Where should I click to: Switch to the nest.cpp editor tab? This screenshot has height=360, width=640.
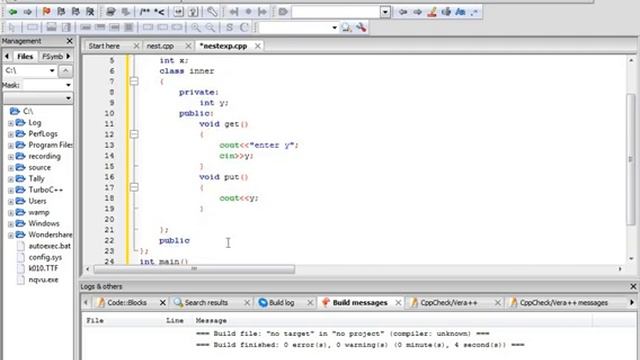click(160, 46)
